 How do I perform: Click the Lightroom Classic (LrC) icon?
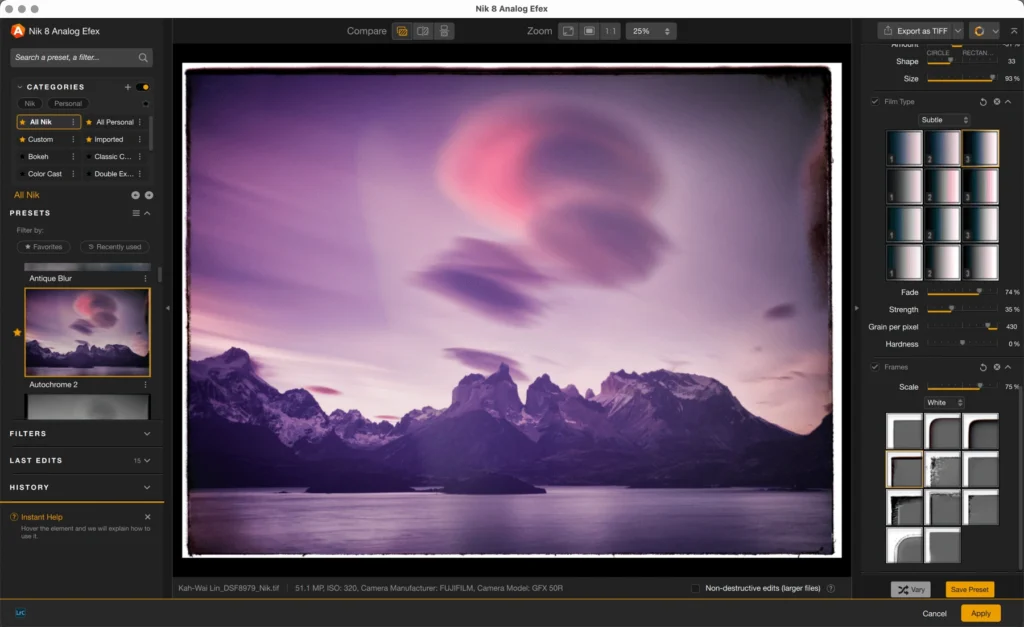[x=20, y=612]
